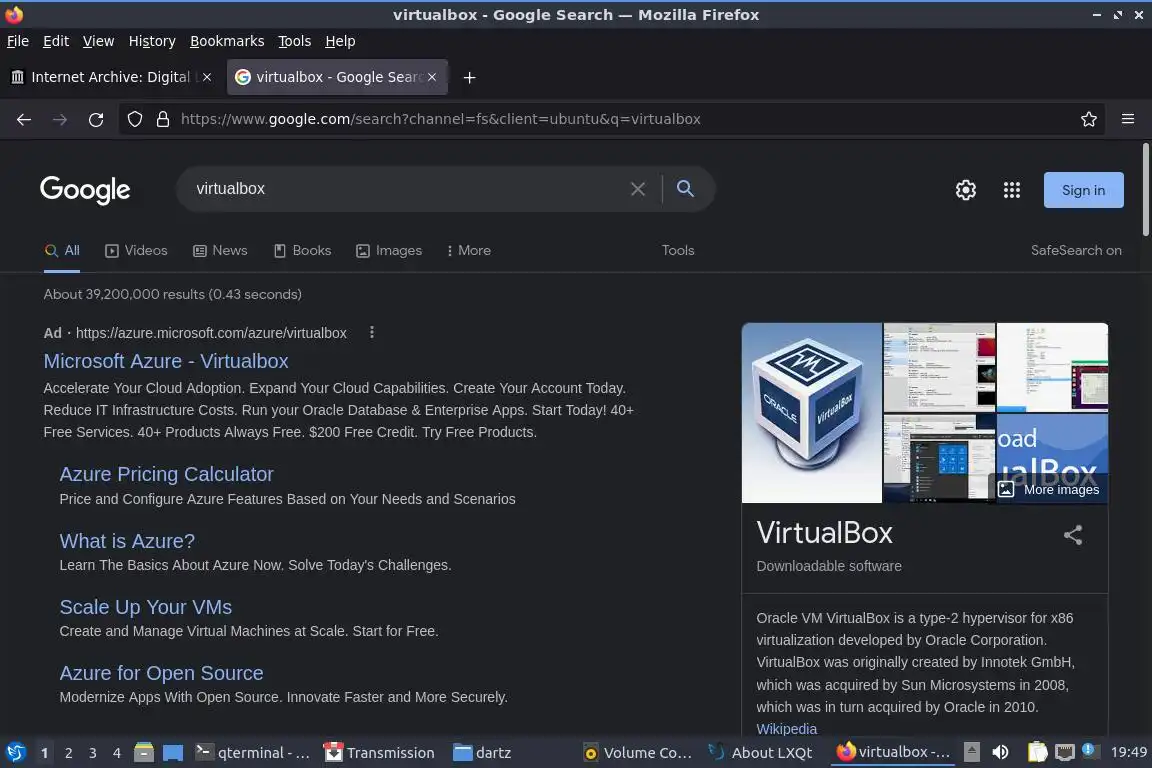
Task: Open the Scale Up Your VMs link
Action: point(145,608)
